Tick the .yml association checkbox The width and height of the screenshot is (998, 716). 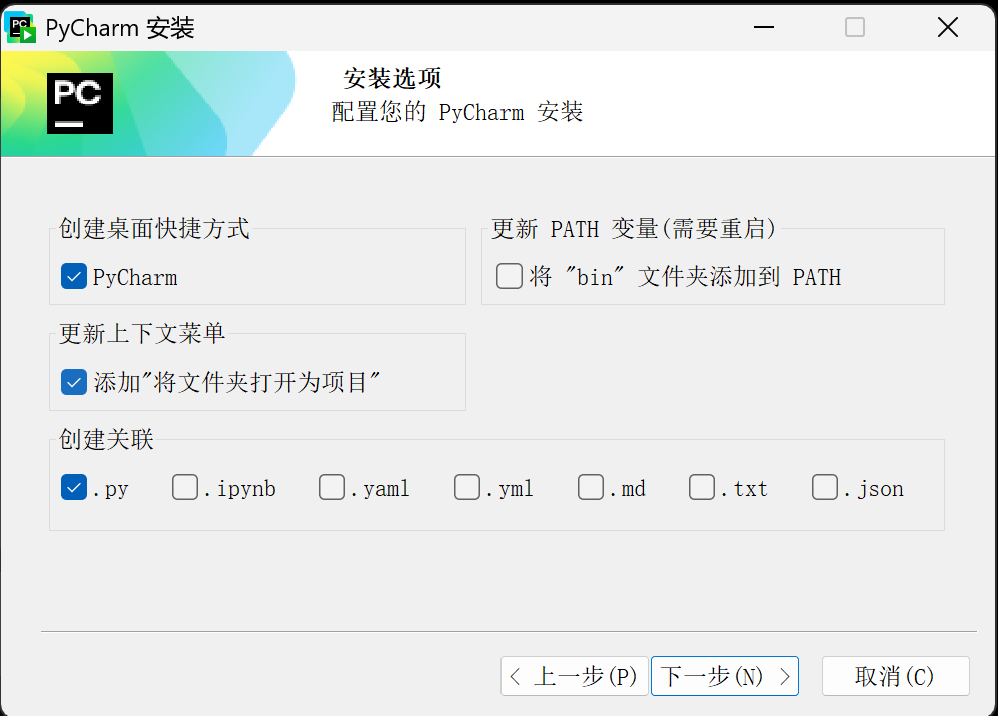(467, 488)
